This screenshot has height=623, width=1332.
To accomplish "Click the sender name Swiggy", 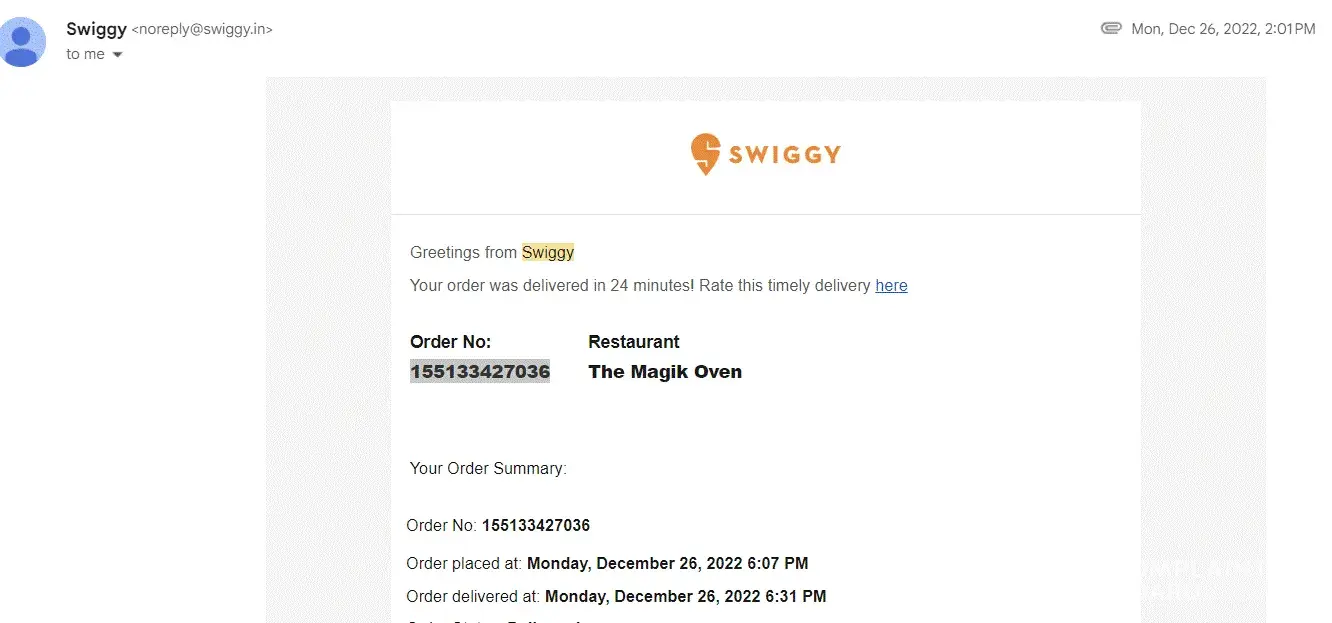I will (x=96, y=29).
